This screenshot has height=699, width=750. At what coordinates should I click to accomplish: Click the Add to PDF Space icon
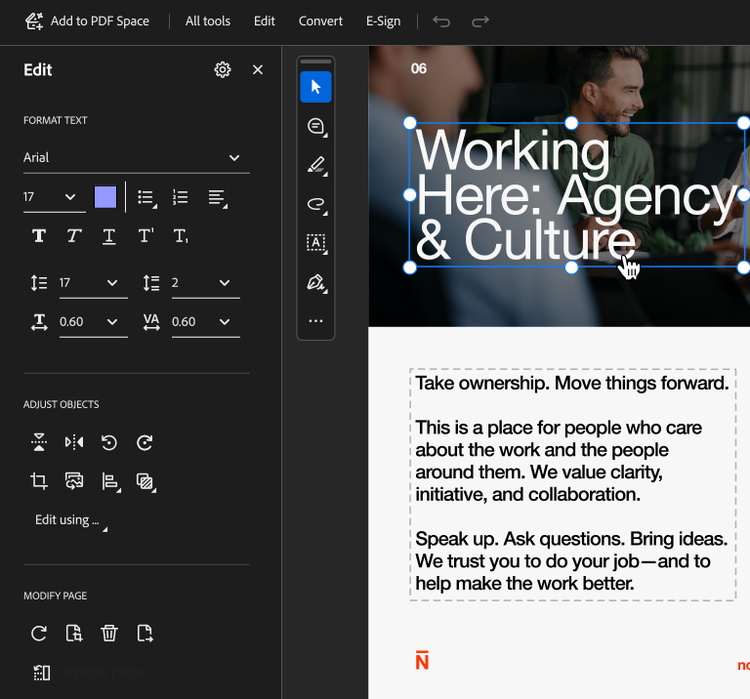(34, 21)
